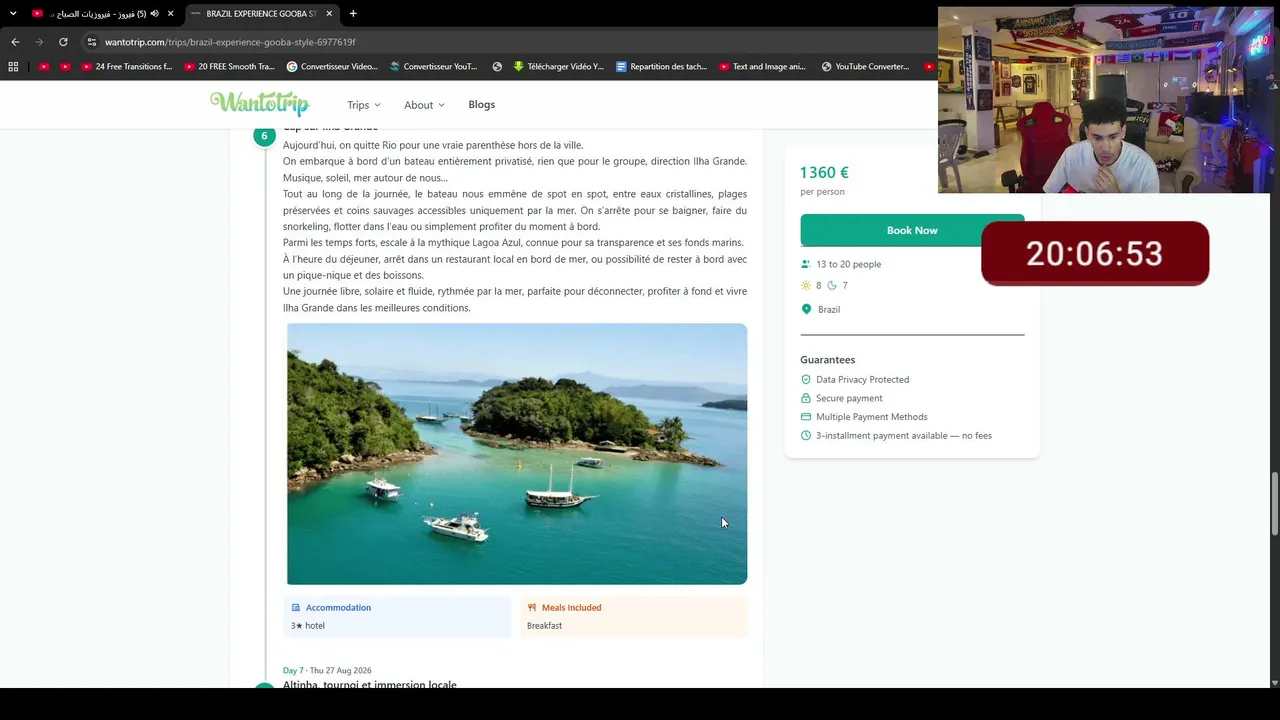Click the Wantotrip logo

260,104
